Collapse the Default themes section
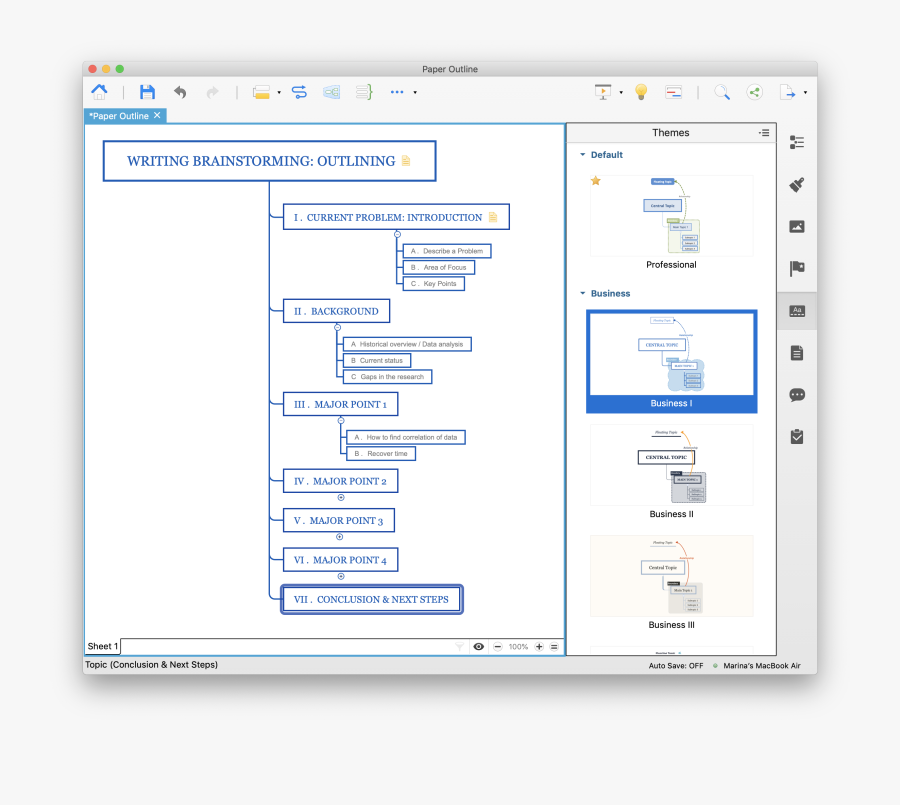The image size is (900, 805). (583, 155)
